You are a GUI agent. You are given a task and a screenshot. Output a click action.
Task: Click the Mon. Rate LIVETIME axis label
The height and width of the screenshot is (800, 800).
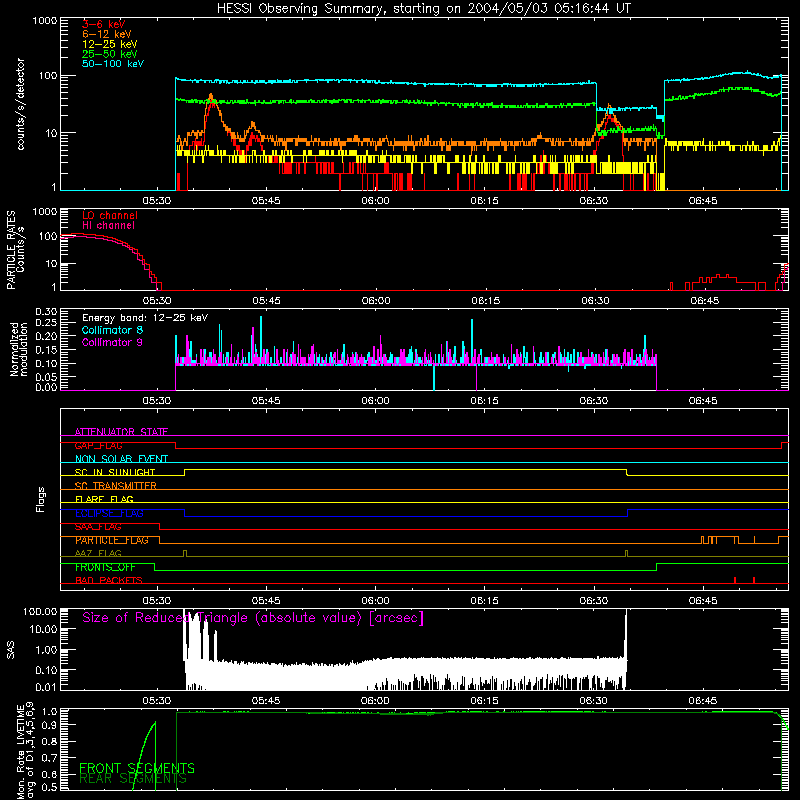[25, 751]
